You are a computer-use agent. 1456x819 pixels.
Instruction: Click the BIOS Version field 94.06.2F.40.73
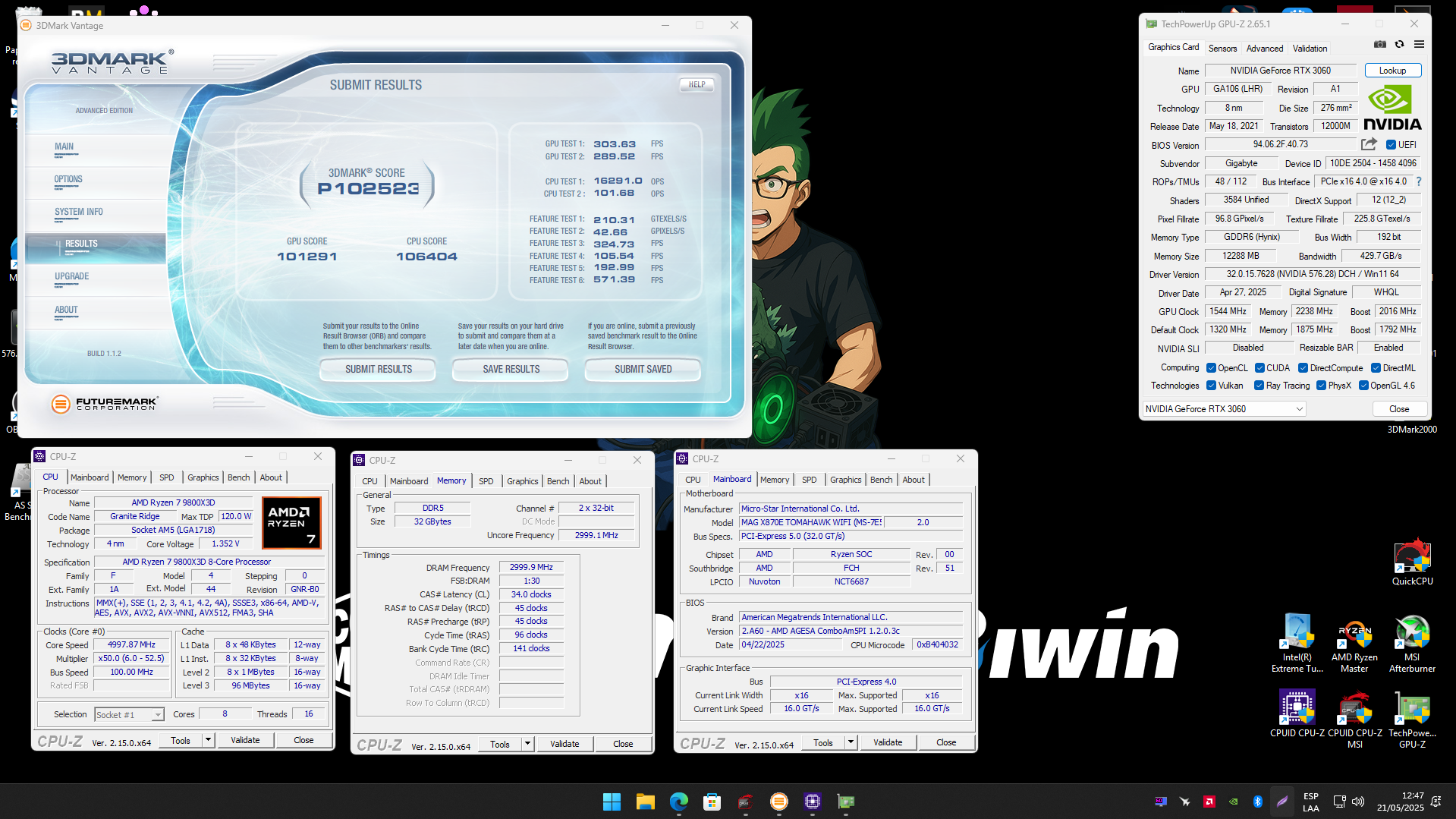pyautogui.click(x=1280, y=144)
